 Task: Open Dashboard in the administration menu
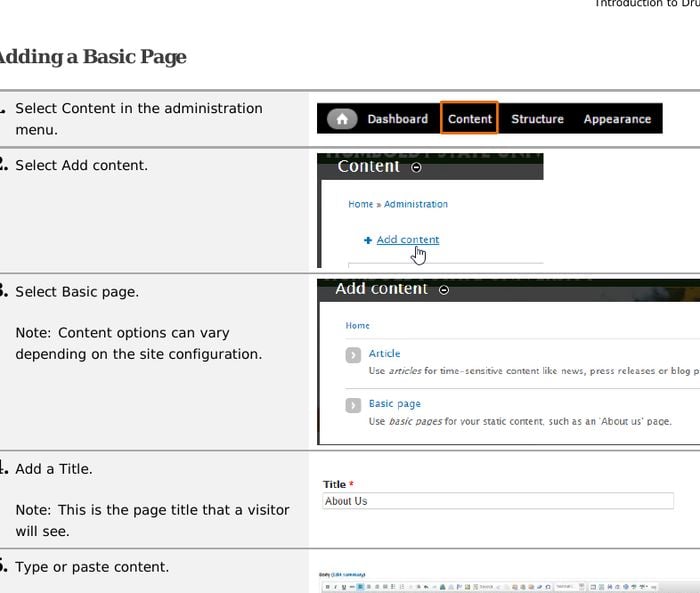click(x=397, y=119)
